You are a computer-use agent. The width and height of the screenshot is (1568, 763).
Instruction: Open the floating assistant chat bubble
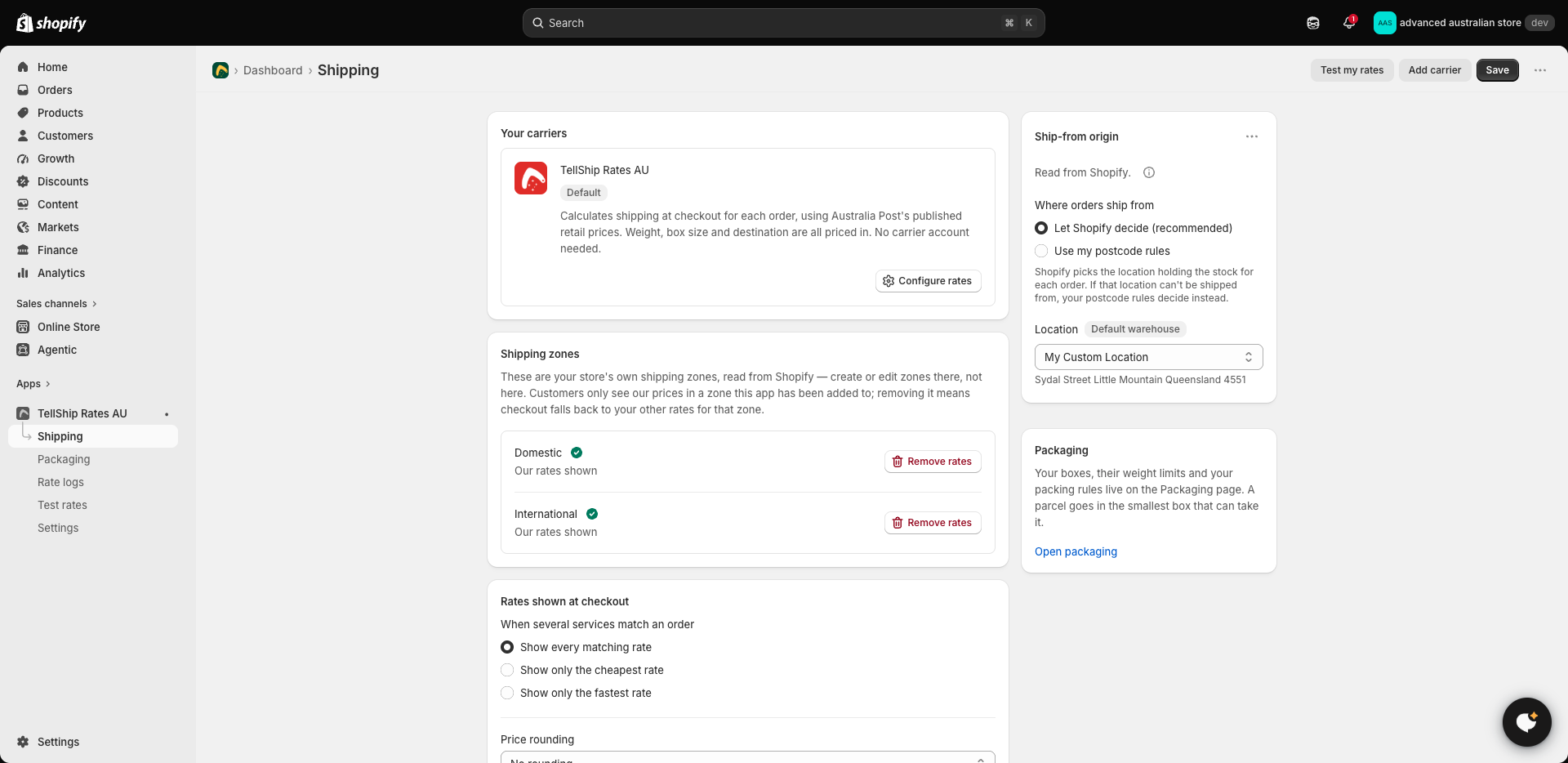tap(1527, 722)
